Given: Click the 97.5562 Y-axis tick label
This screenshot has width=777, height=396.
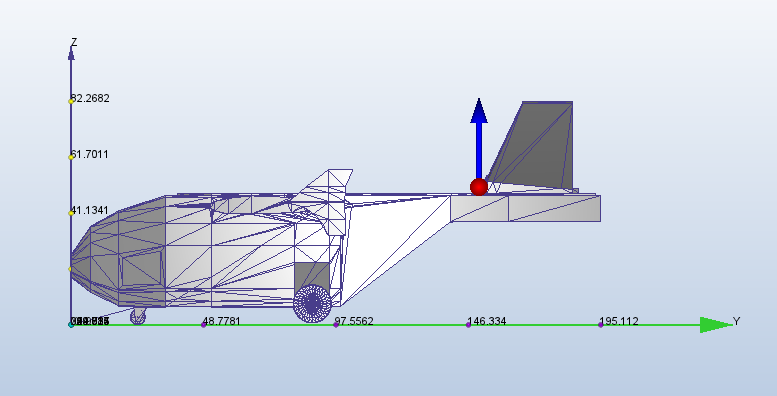Looking at the screenshot, I should pos(354,321).
